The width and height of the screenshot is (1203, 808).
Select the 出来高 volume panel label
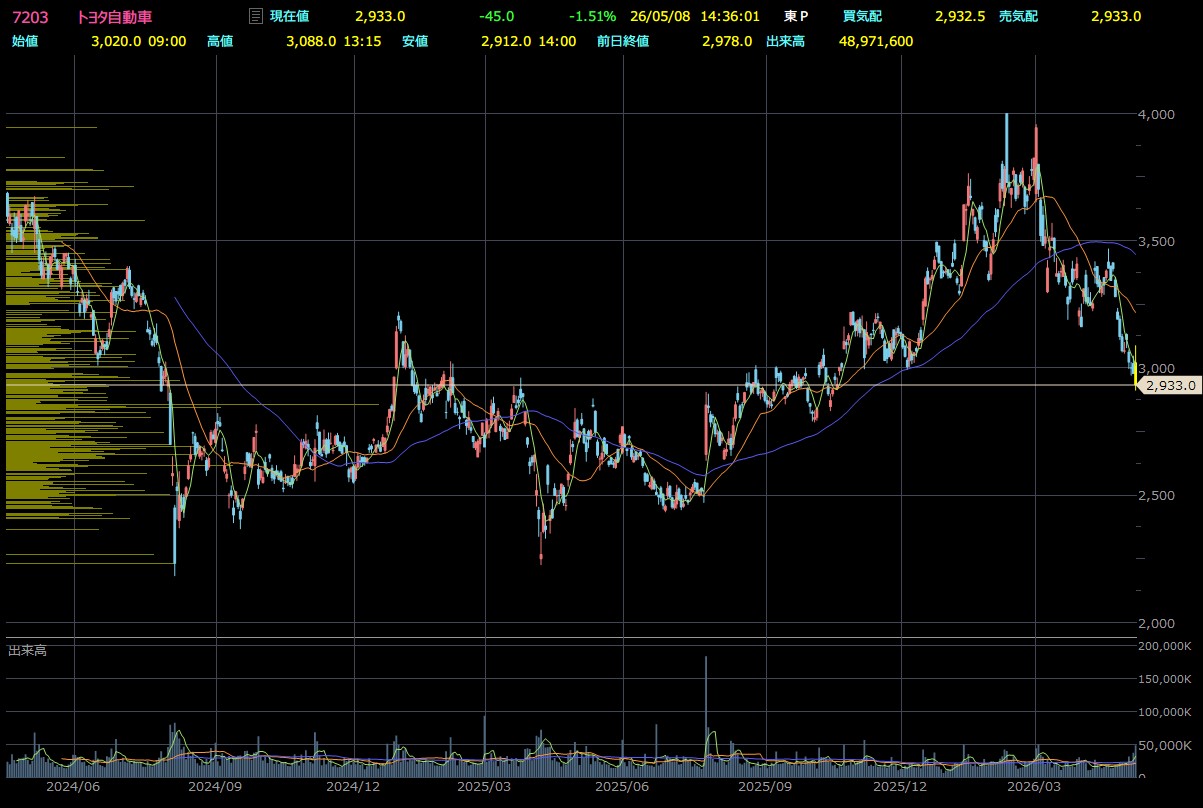pyautogui.click(x=27, y=651)
